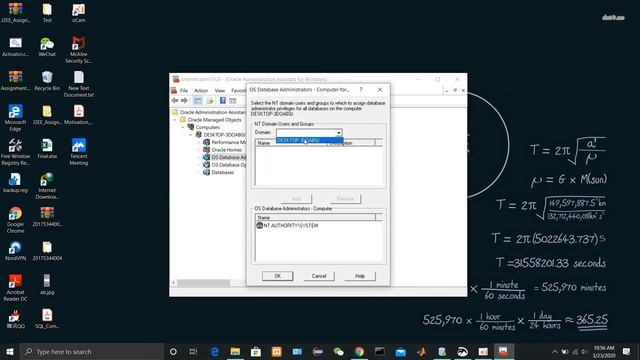
Task: Open Google Chrome desktop shortcut
Action: pos(16,220)
